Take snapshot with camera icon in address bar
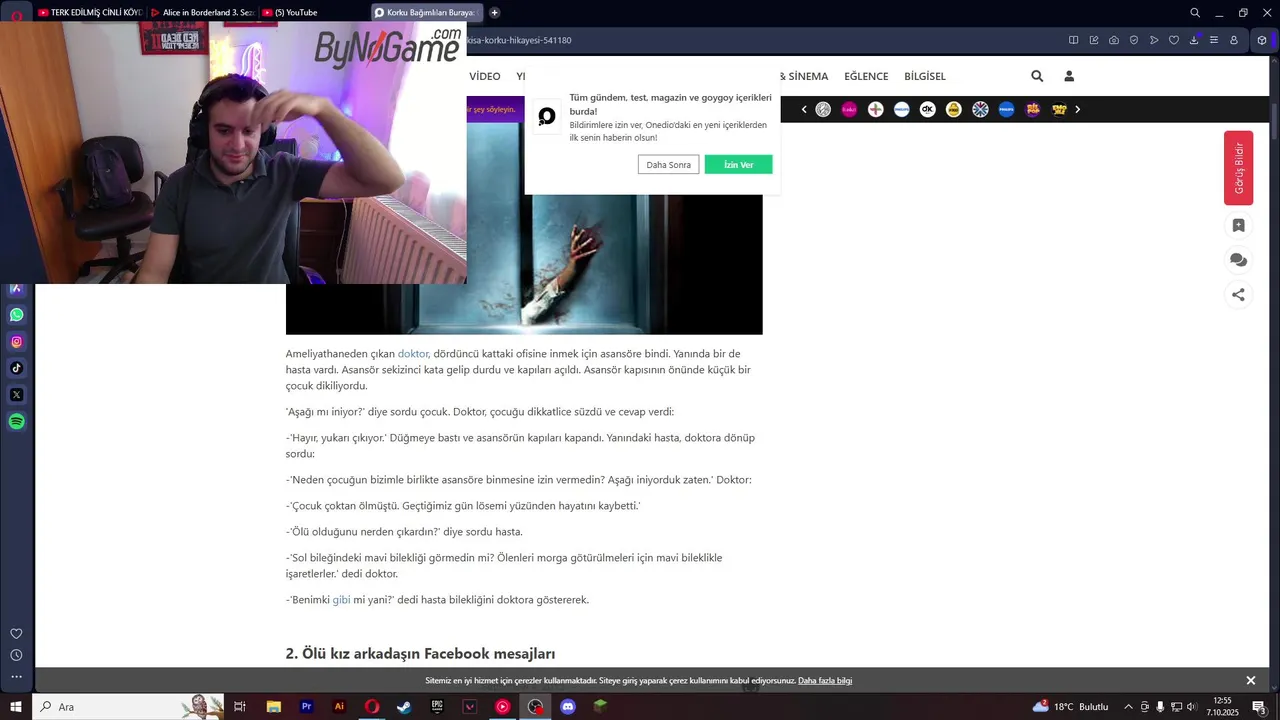This screenshot has height=720, width=1280. click(x=1114, y=40)
